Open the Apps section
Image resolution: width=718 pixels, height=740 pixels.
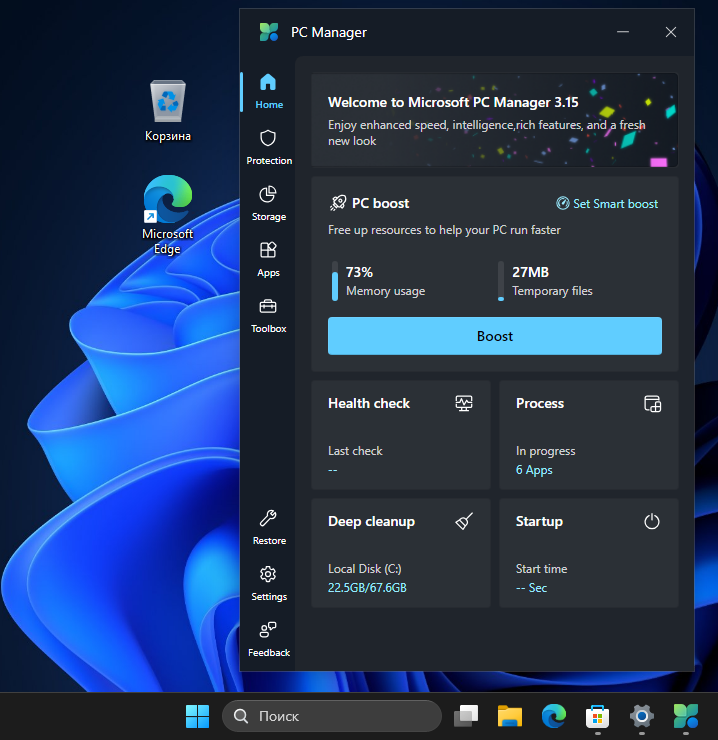(x=269, y=260)
